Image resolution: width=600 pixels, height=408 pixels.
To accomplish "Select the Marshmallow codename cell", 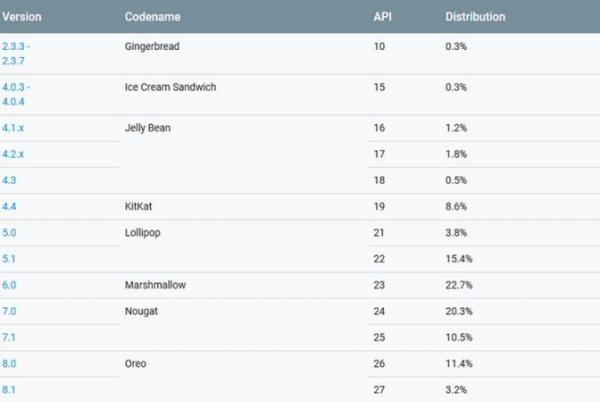I will point(155,284).
